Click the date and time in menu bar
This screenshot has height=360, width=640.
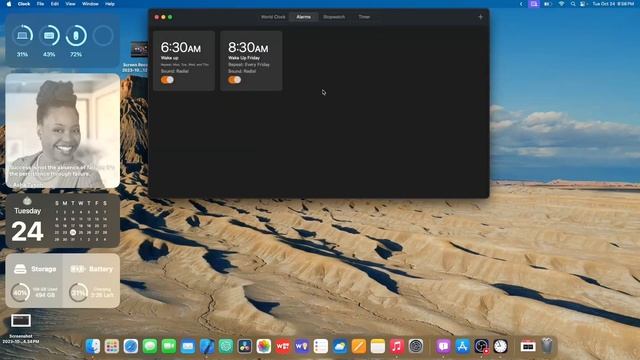613,4
